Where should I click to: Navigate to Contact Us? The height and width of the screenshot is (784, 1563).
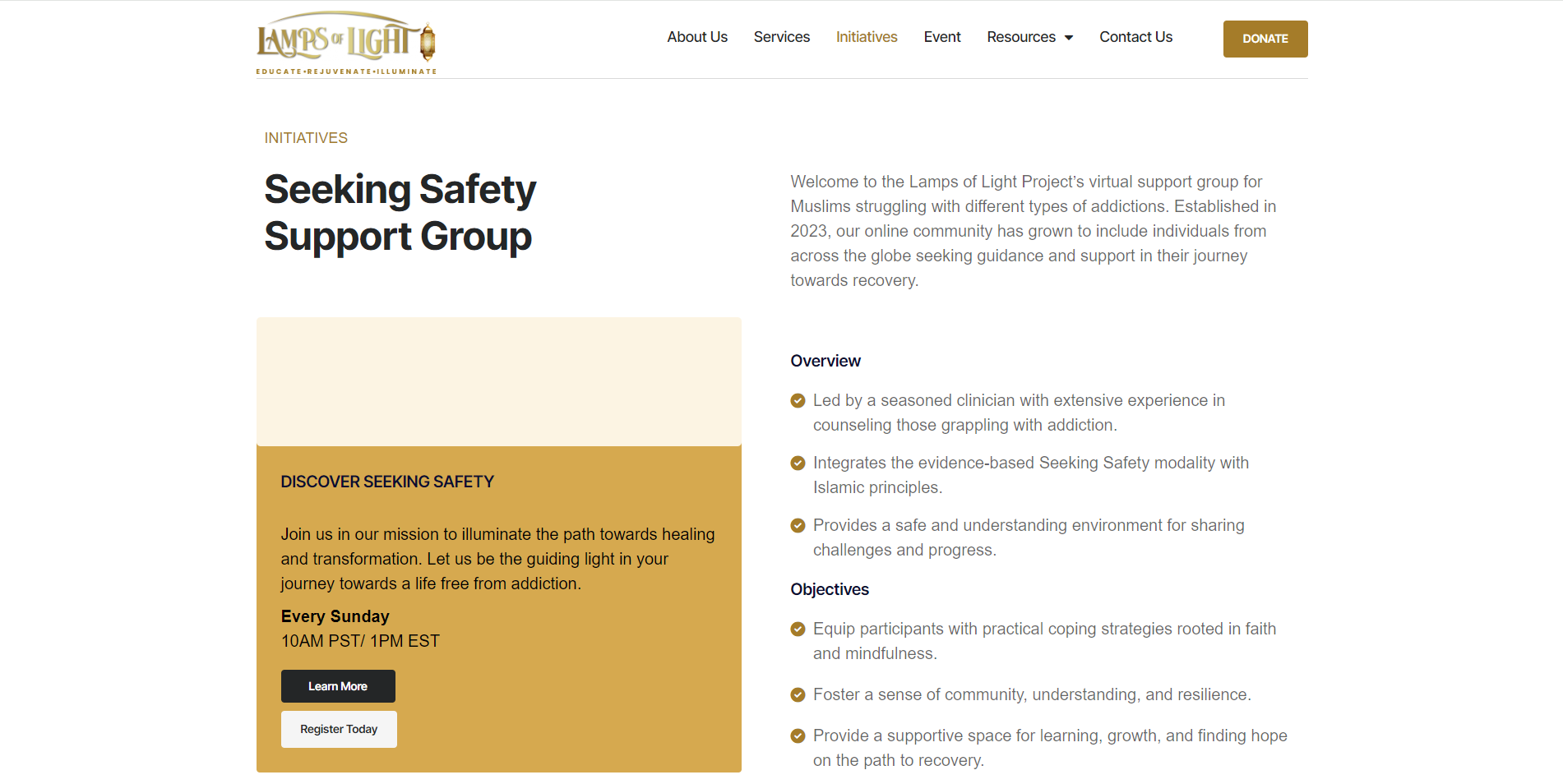pyautogui.click(x=1136, y=37)
